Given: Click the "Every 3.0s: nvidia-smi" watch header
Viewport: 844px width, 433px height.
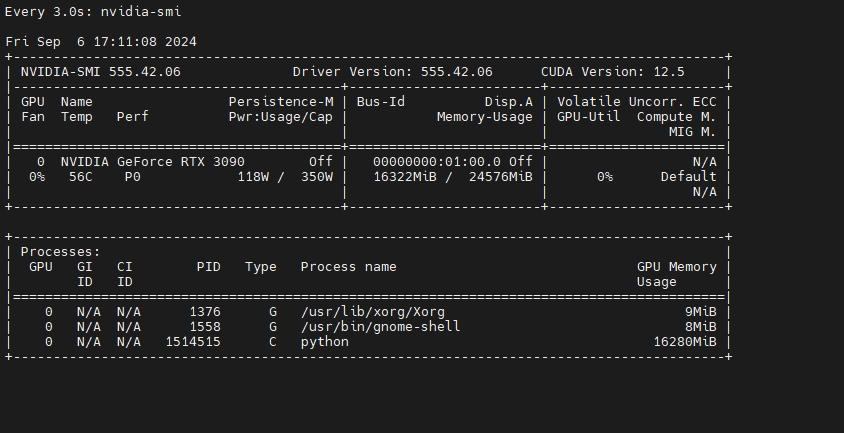Looking at the screenshot, I should tap(93, 12).
